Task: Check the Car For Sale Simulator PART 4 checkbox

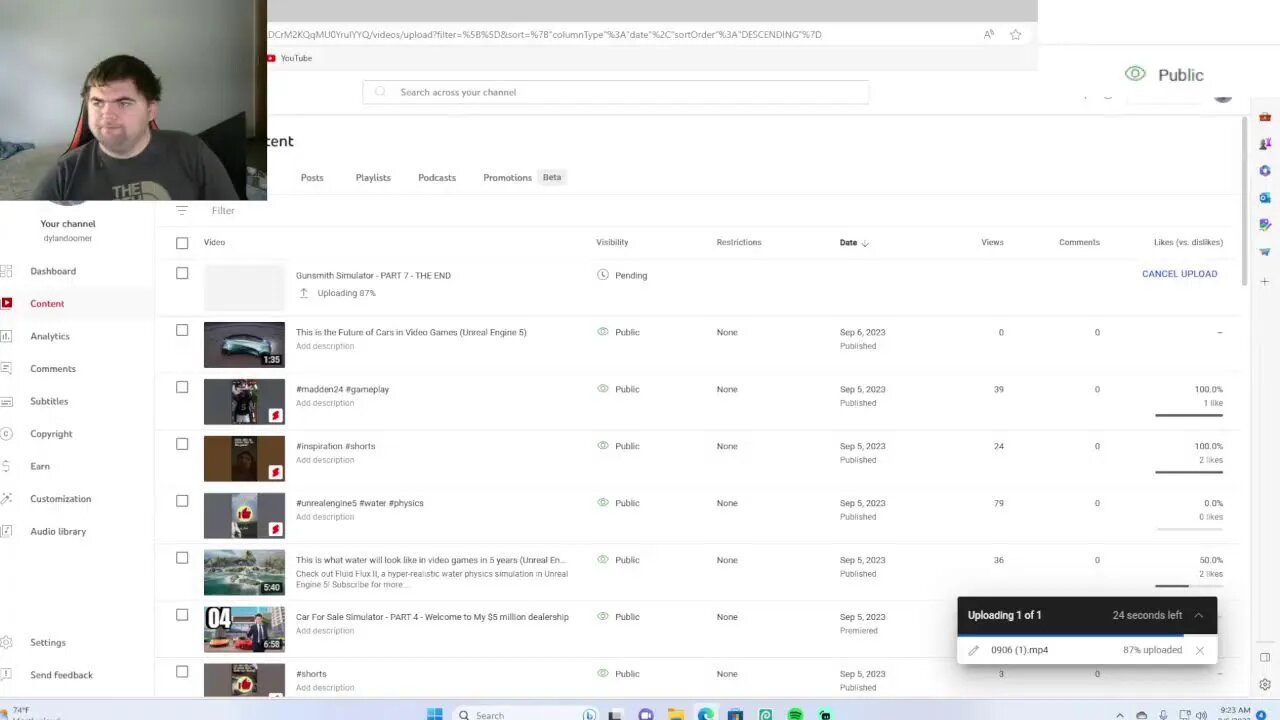Action: pyautogui.click(x=182, y=615)
